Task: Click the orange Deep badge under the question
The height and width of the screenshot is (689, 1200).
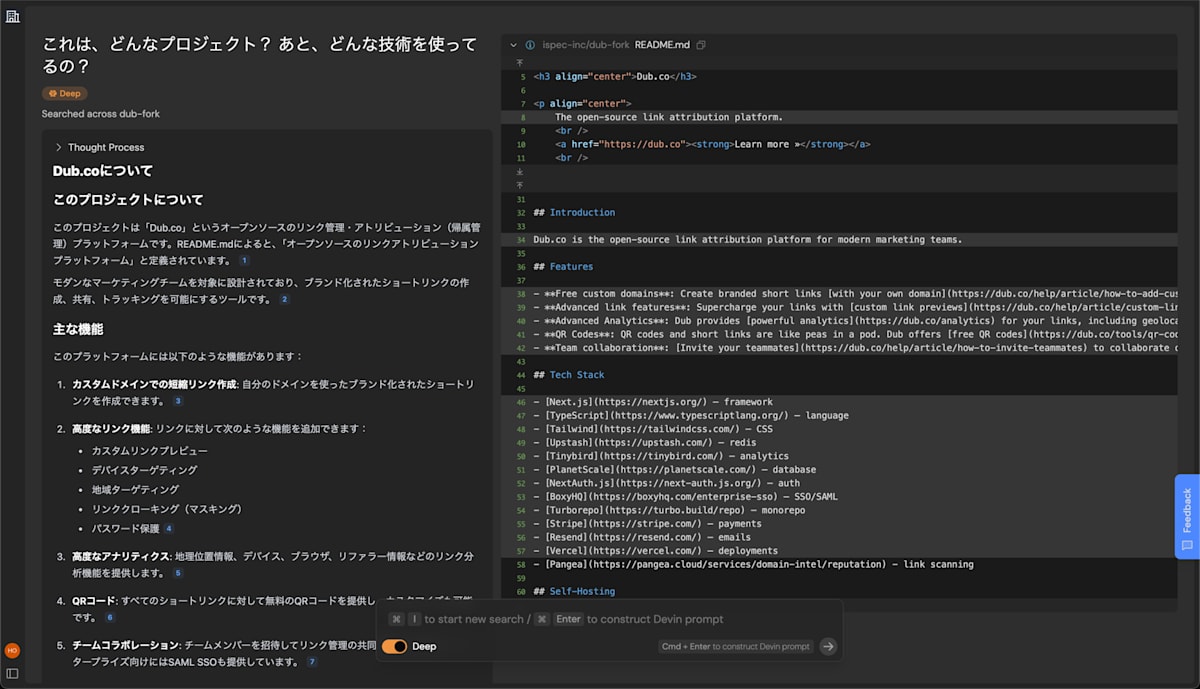Action: [x=65, y=93]
